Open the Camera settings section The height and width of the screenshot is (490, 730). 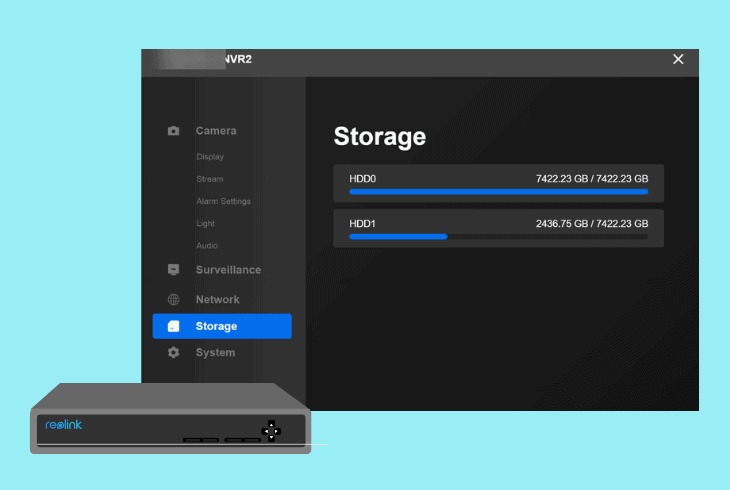pos(216,131)
